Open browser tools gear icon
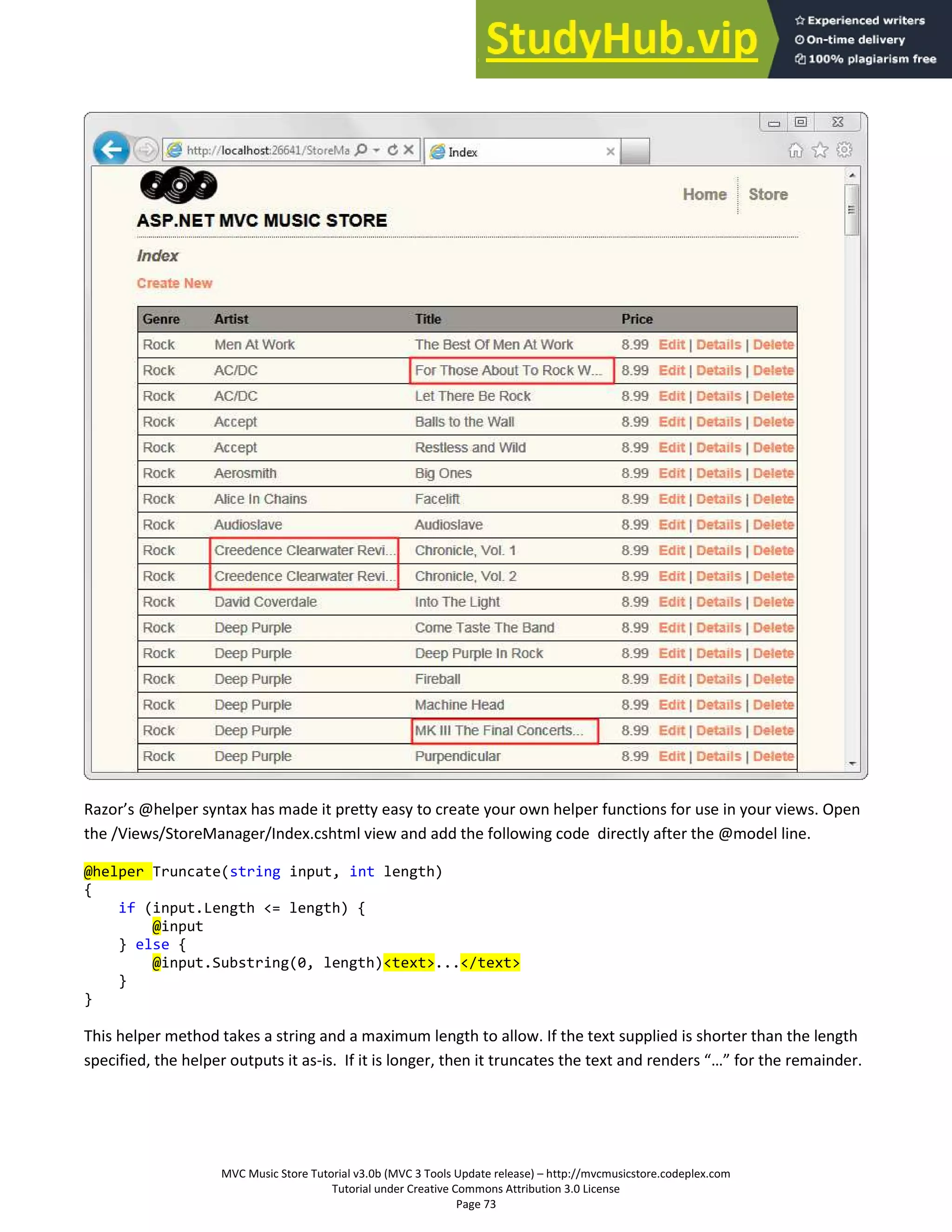 [x=844, y=150]
